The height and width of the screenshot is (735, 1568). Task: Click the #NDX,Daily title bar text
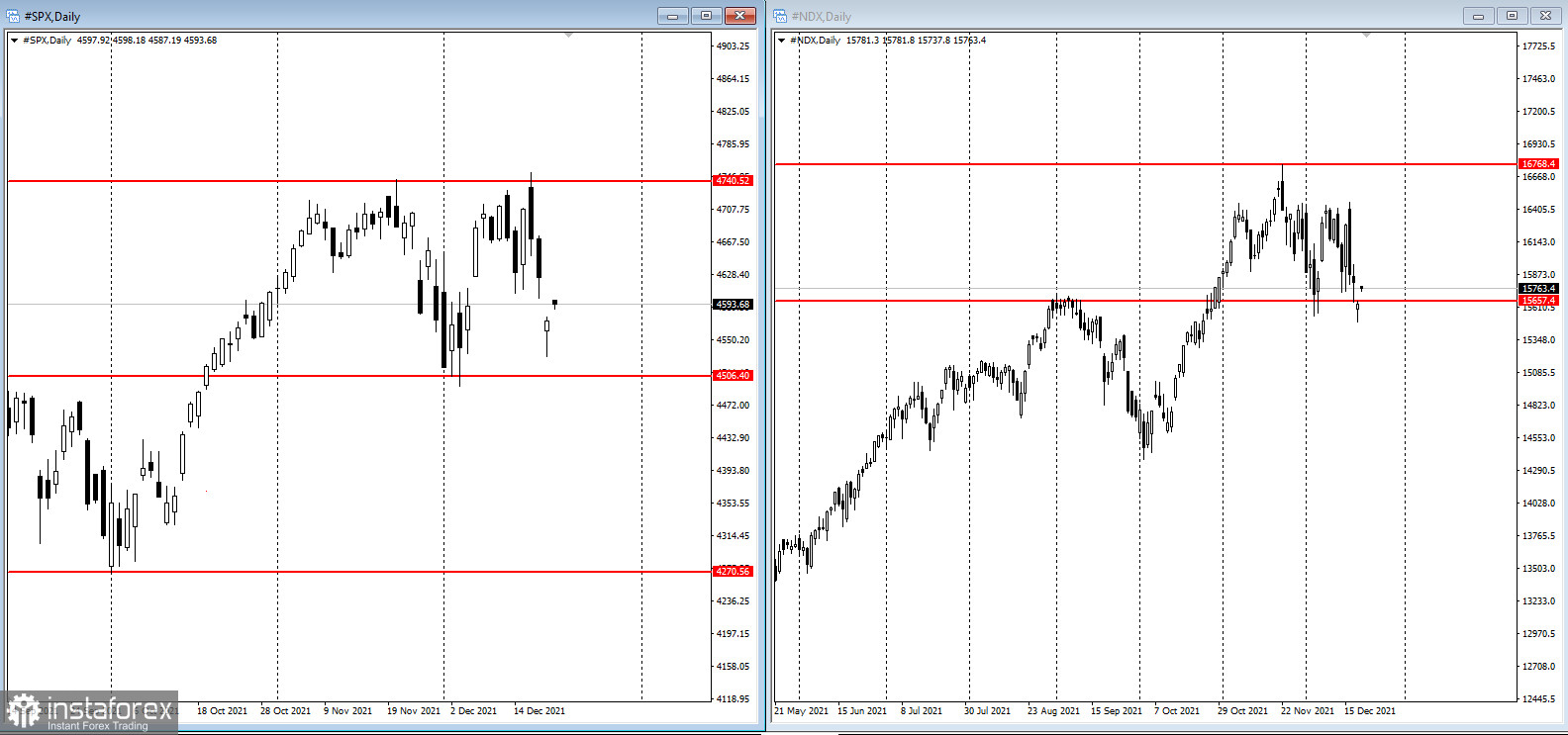(822, 17)
